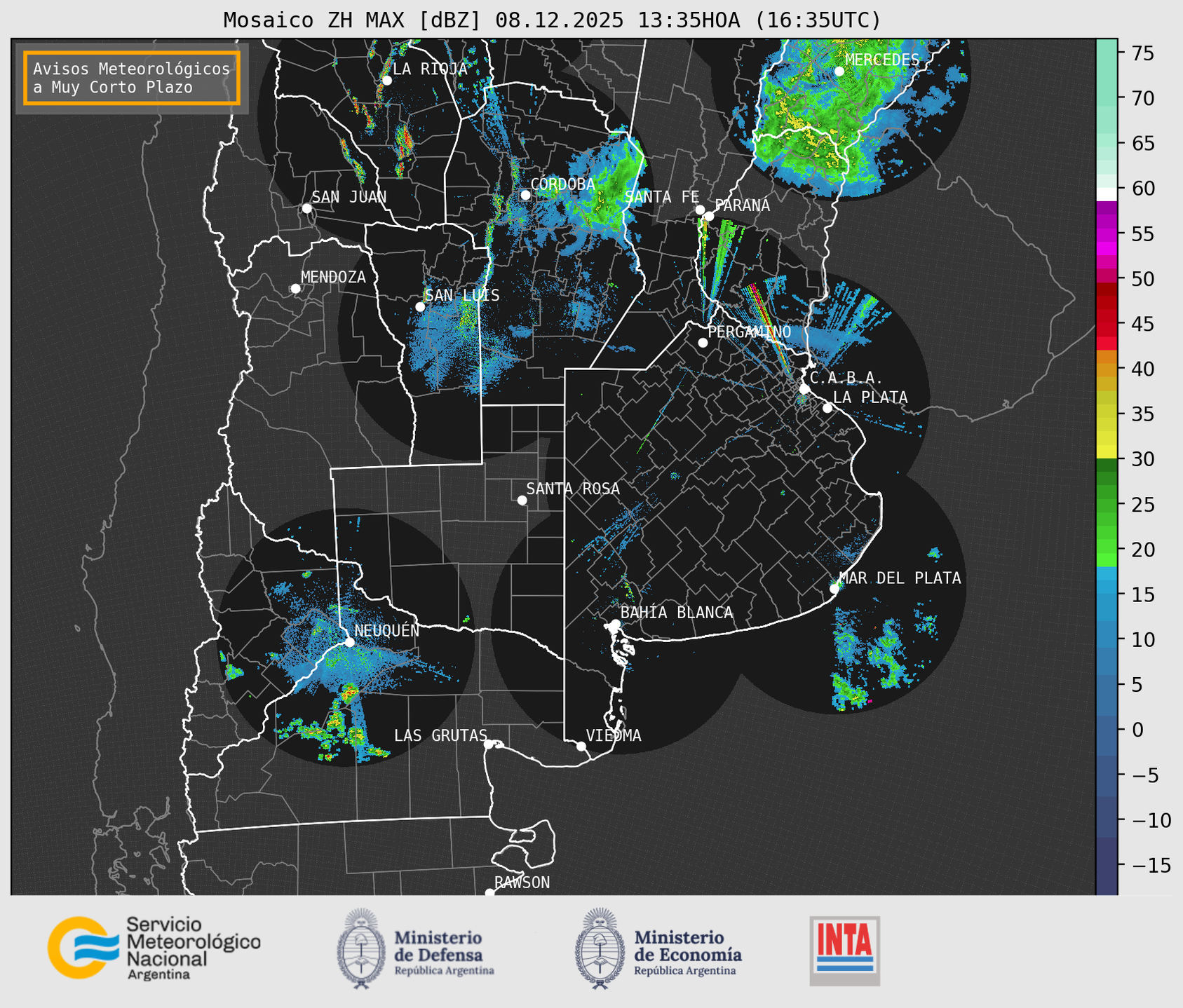Click the MAR DEL PLATA marker dot

click(x=834, y=589)
